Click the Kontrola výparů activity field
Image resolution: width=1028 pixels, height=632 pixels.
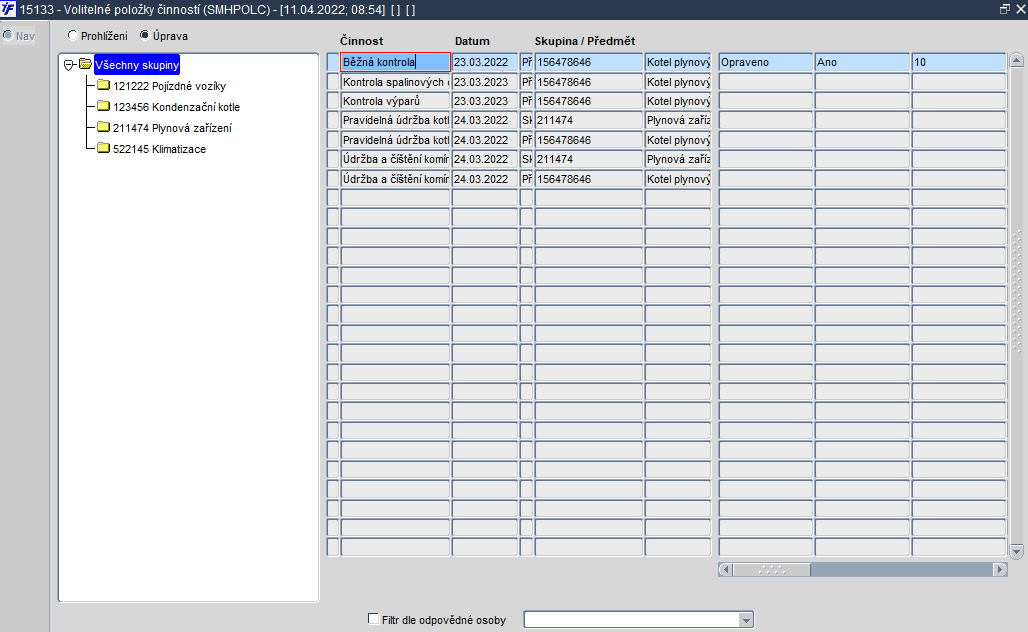pyautogui.click(x=395, y=101)
